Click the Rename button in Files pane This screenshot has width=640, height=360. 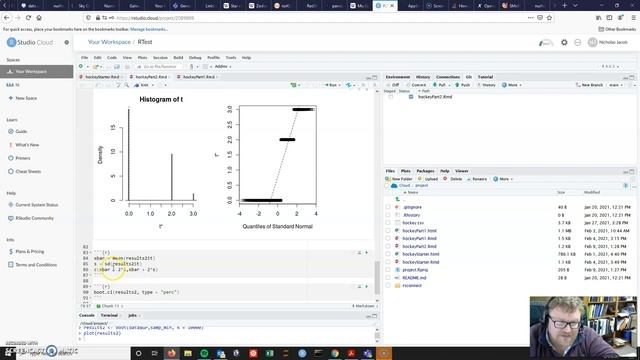pos(477,179)
